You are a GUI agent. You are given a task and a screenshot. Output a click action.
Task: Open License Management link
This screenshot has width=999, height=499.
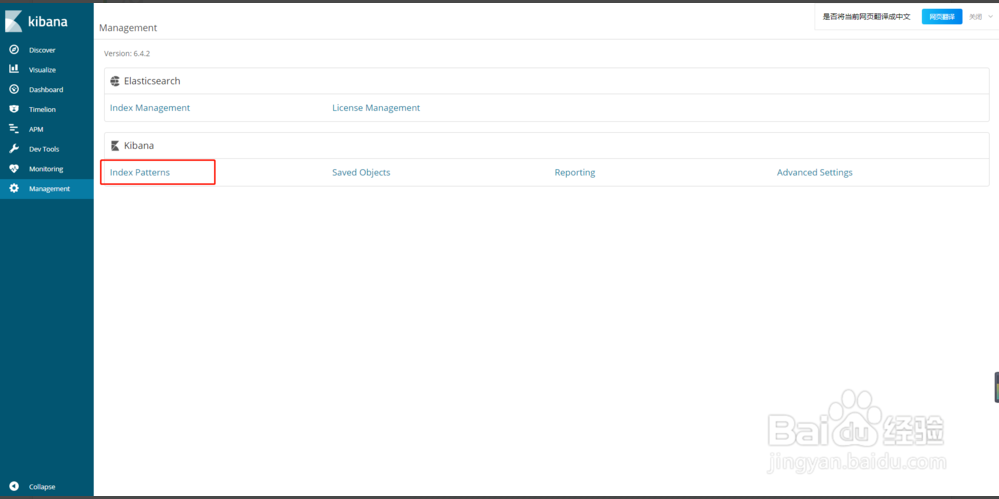376,108
